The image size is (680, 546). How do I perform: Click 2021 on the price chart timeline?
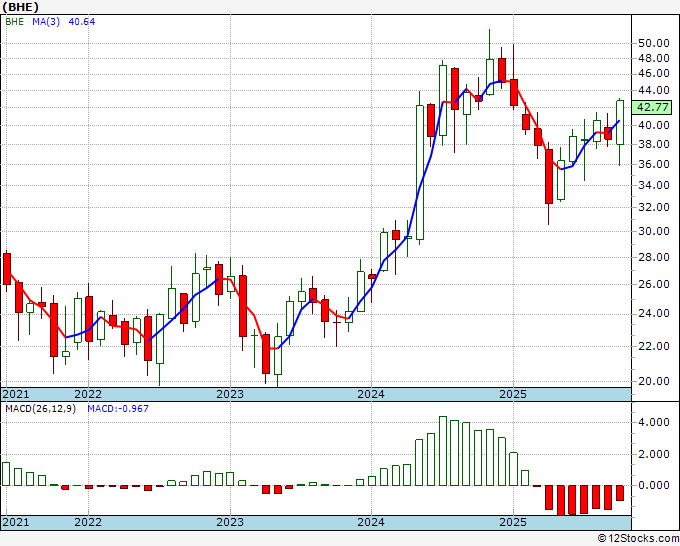click(16, 394)
